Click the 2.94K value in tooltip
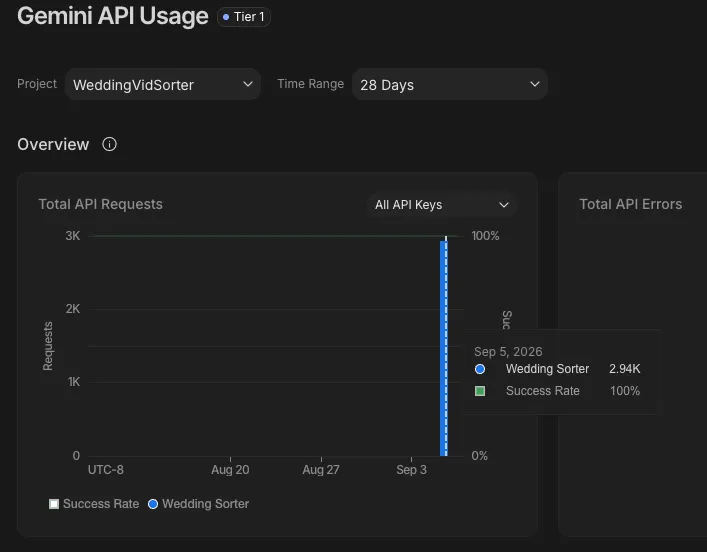 pyautogui.click(x=624, y=369)
